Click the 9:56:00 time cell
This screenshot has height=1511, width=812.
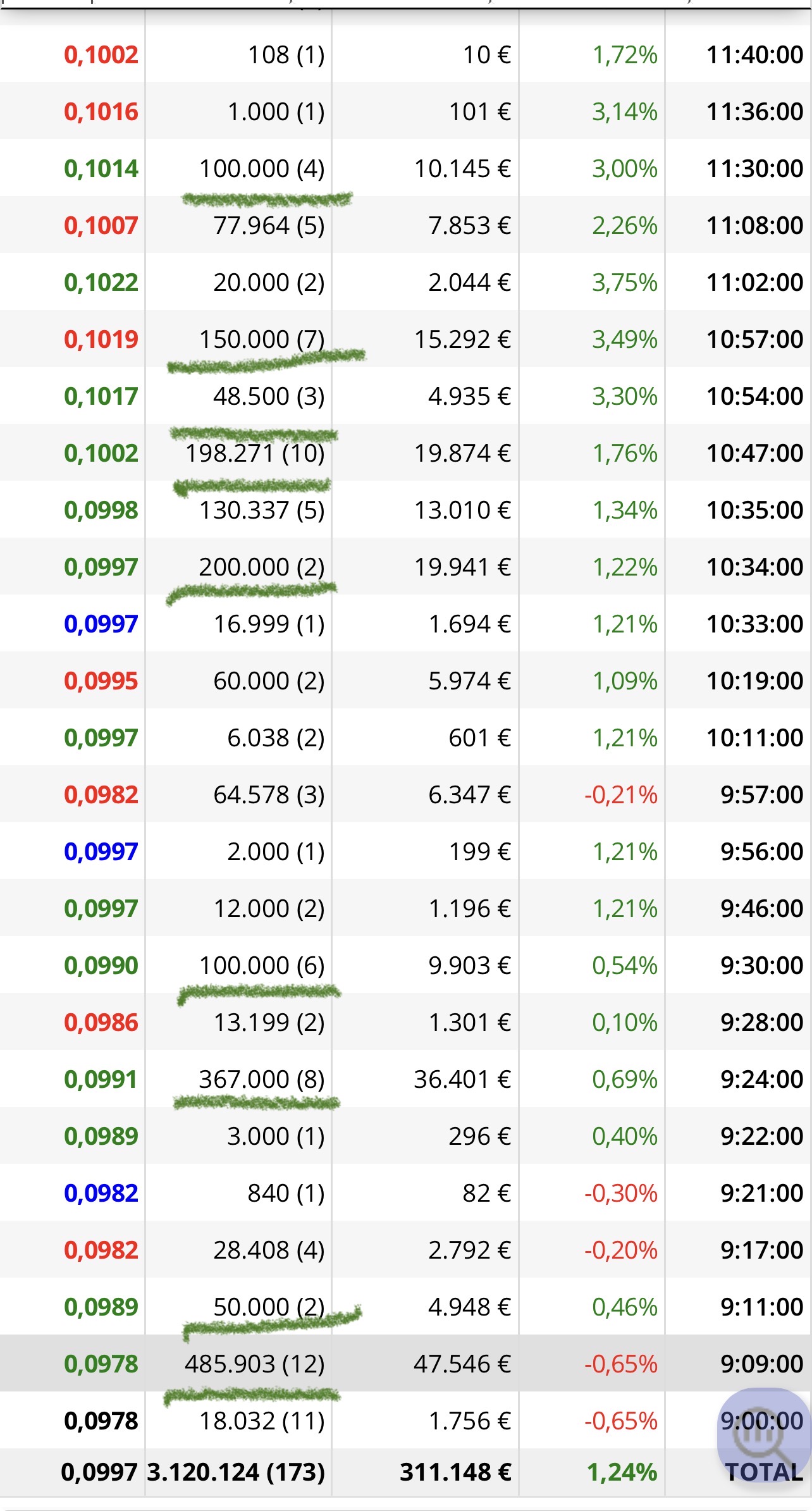[761, 852]
